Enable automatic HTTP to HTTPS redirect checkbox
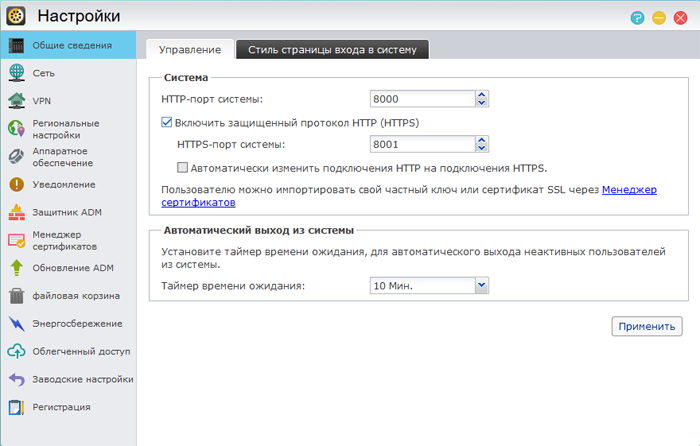Screen dimensions: 700x446 click(183, 168)
